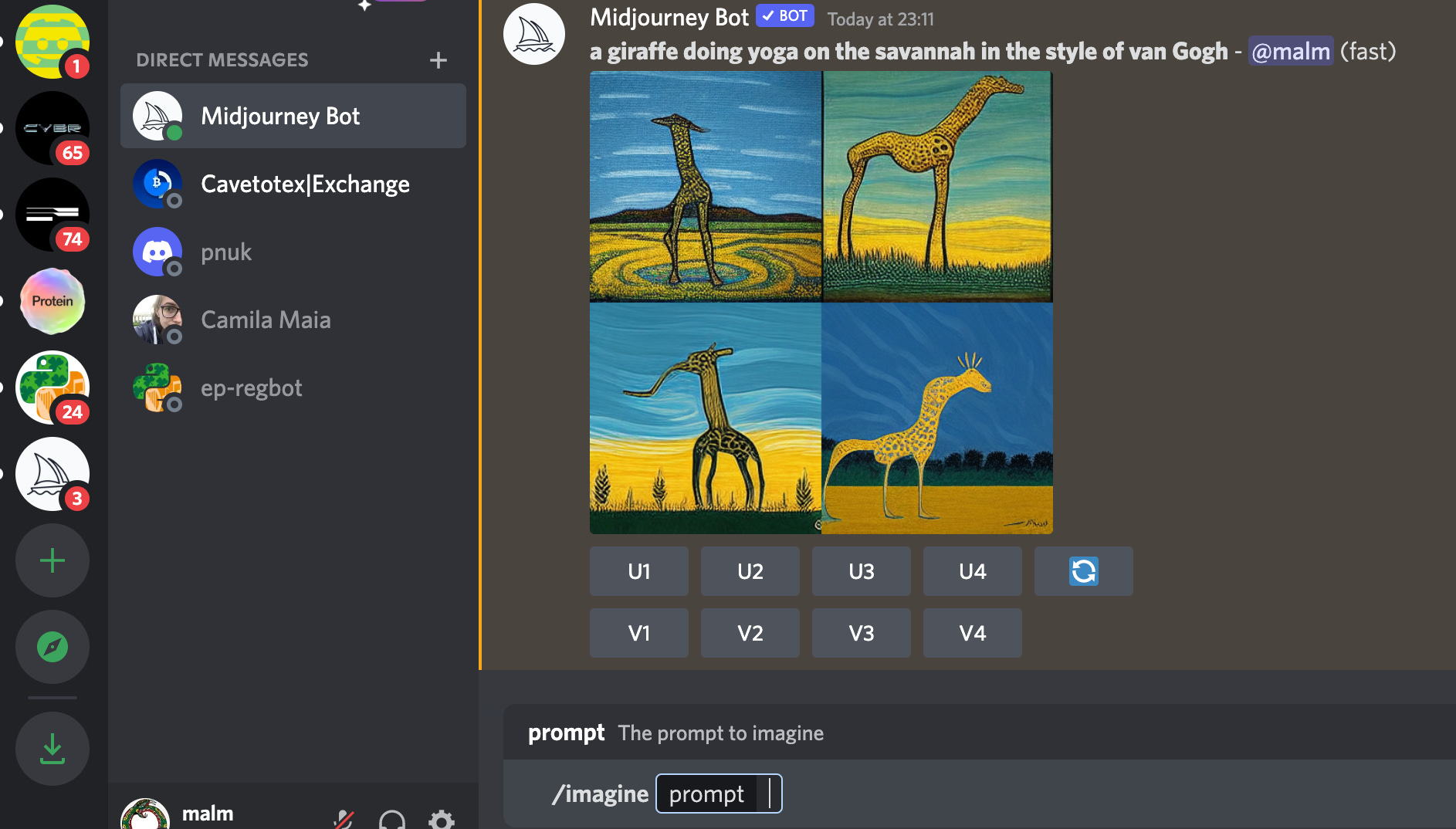Screen dimensions: 1456x829
Task: Click the @malm mention link
Action: point(1291,51)
